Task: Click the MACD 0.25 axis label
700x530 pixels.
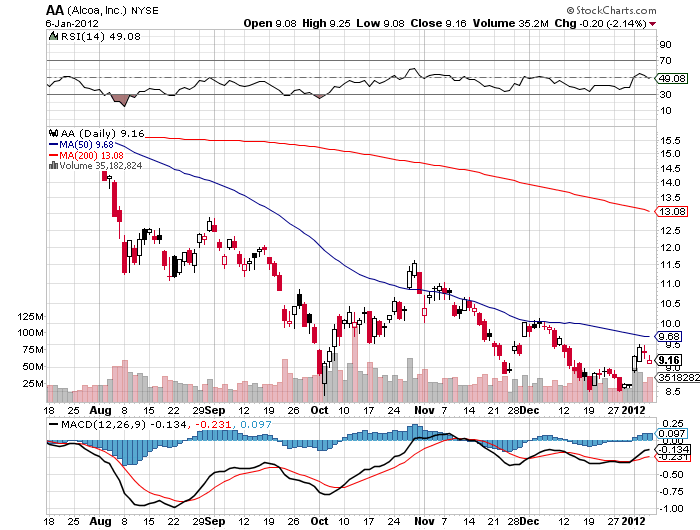Action: click(x=673, y=424)
